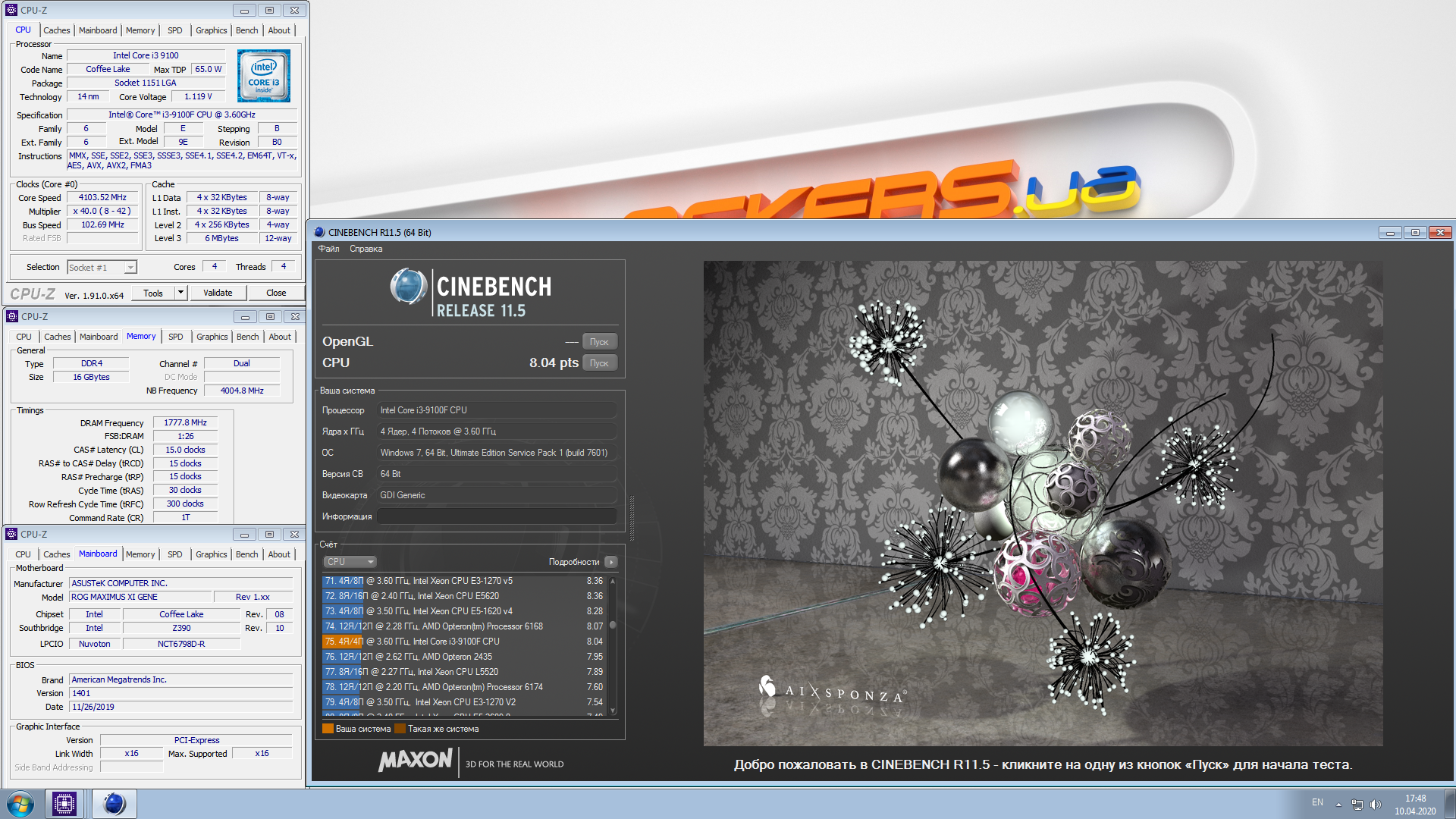Select ranking row 72 Xeon E5620
The height and width of the screenshot is (819, 1456).
click(464, 596)
